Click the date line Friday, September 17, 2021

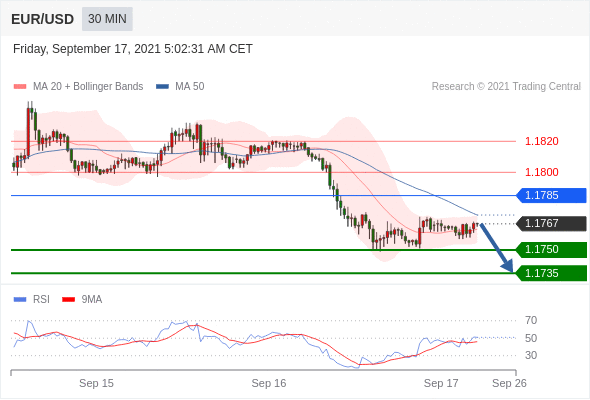(x=132, y=49)
